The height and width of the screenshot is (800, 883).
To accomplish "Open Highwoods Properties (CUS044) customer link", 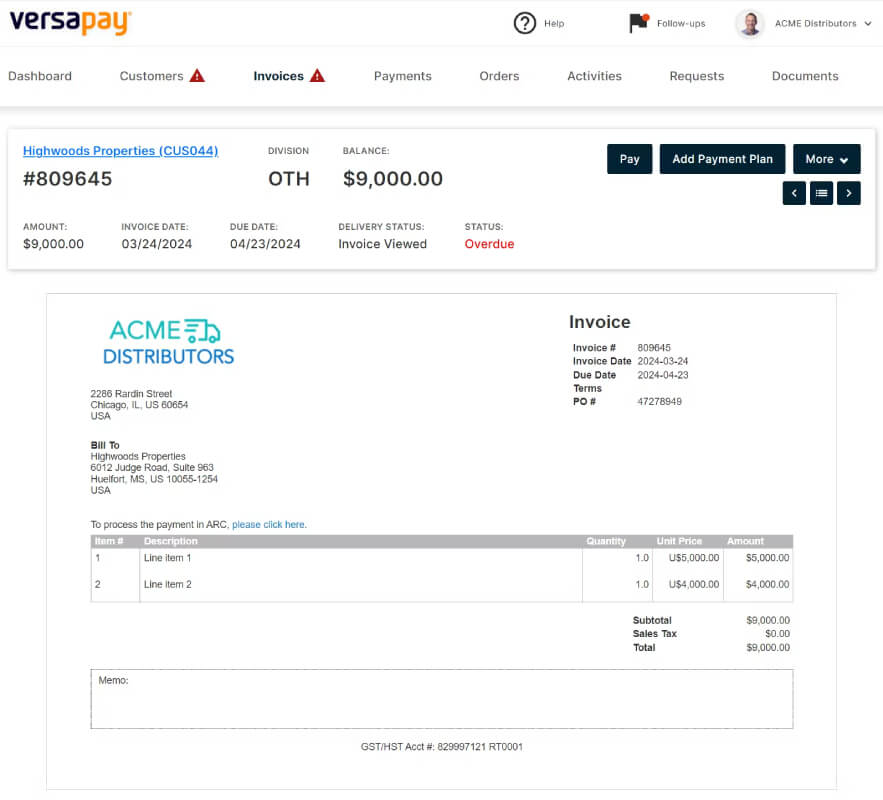I will point(121,151).
